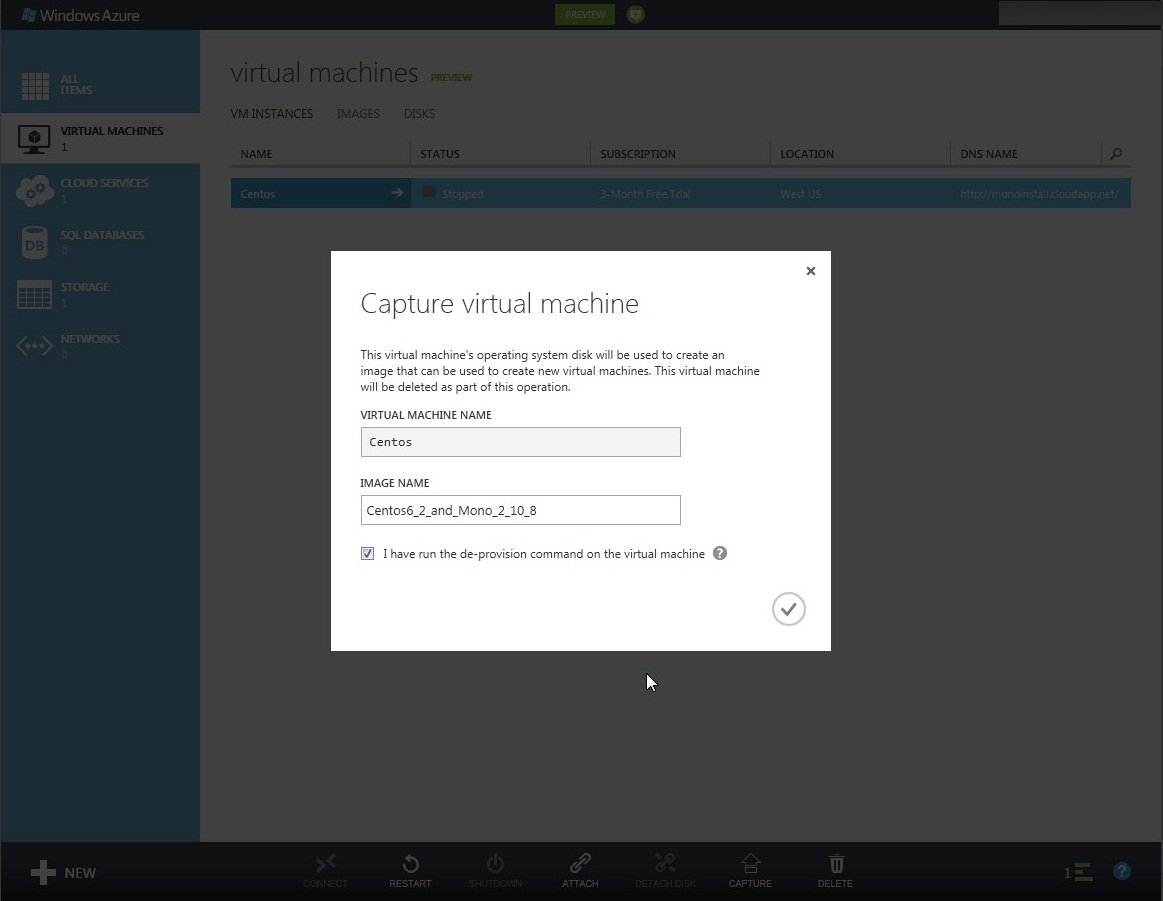Close the Capture virtual machine dialog
Screen dimensions: 1163x901
tap(811, 271)
